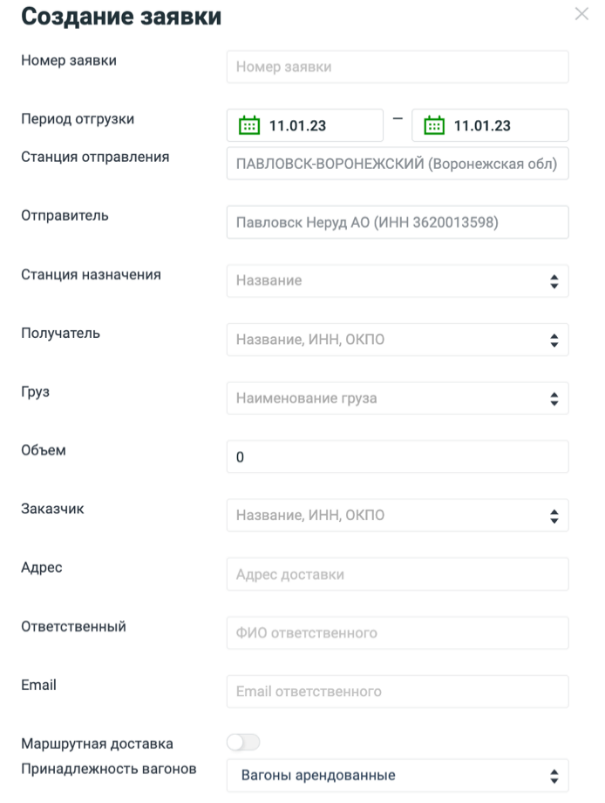
Task: Click the Принадлежность вагонов dropdown arrows
Action: click(x=554, y=775)
